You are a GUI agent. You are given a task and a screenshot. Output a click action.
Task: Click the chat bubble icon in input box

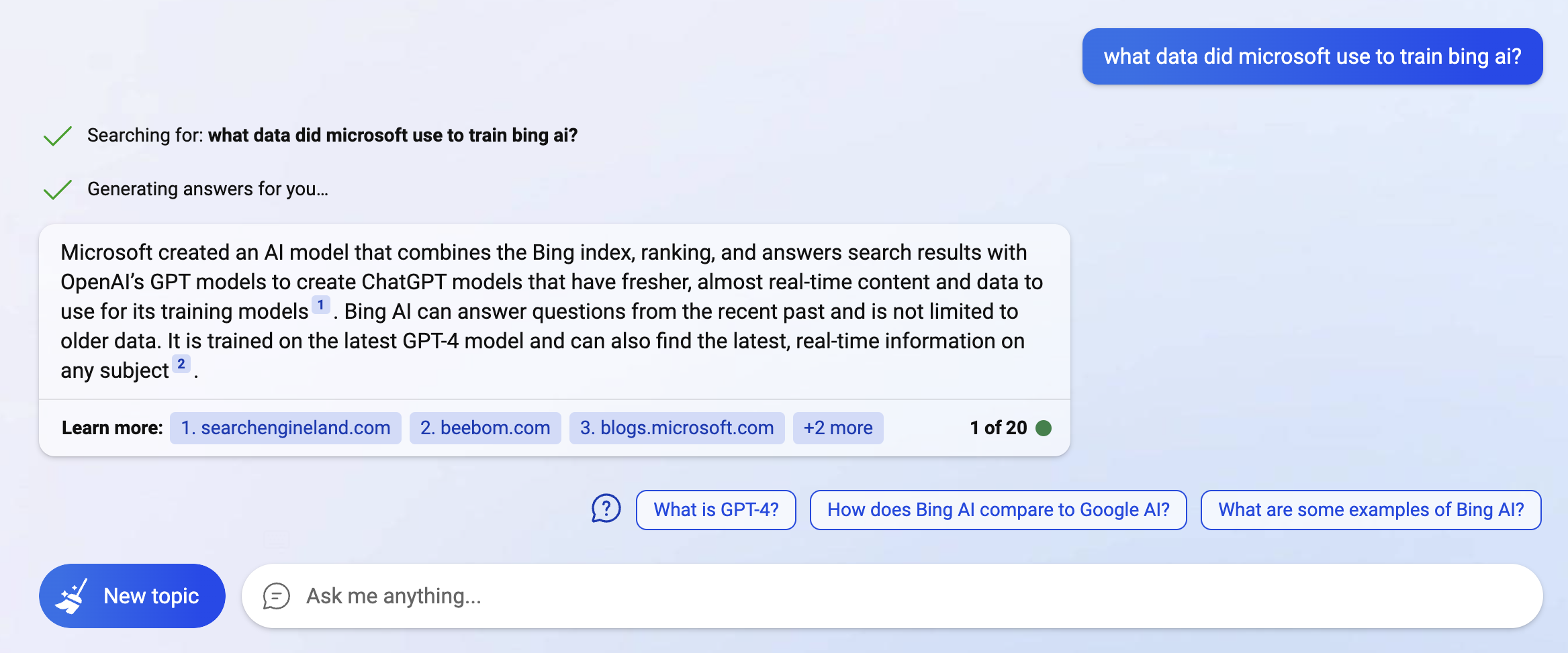(276, 596)
